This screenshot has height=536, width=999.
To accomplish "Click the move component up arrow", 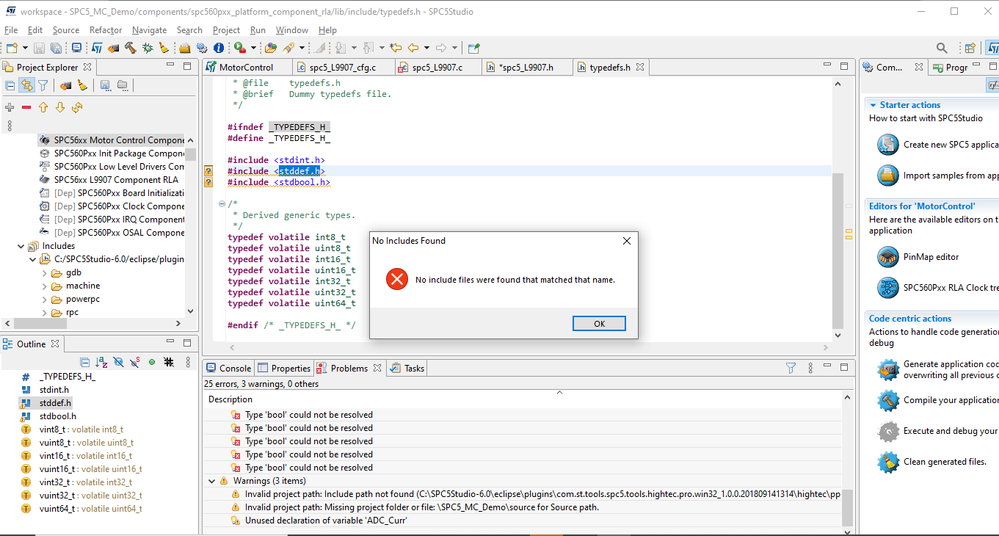I will [x=43, y=108].
